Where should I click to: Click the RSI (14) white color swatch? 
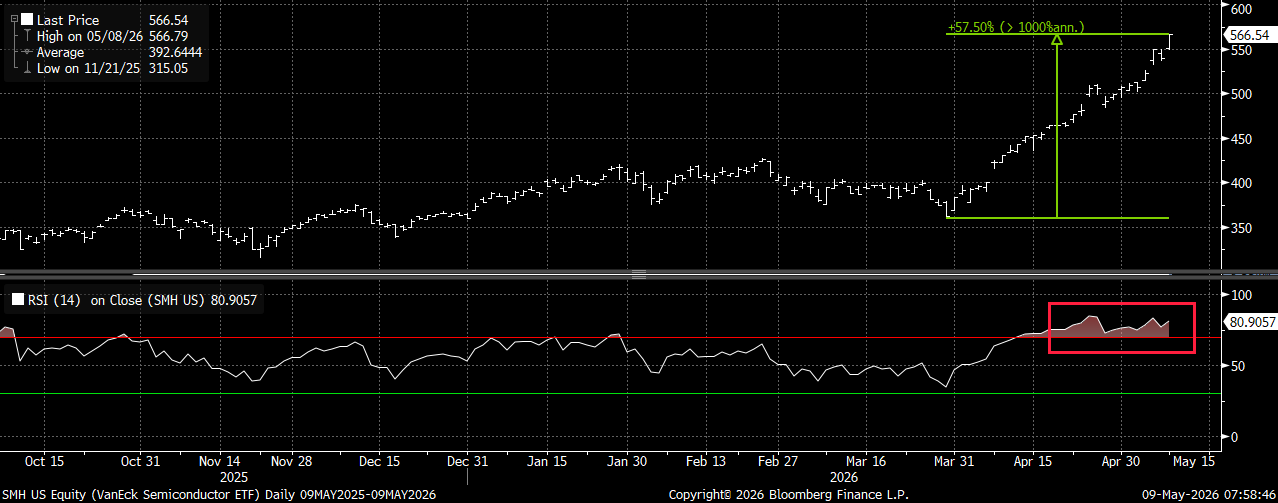[x=17, y=299]
